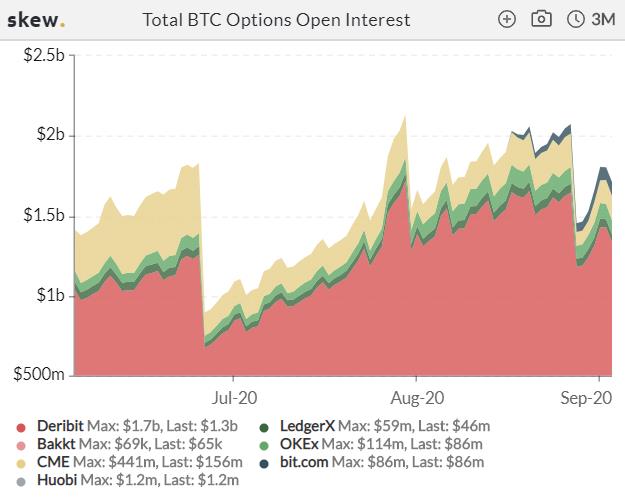Toggle Huobi series via gray legend dot
The width and height of the screenshot is (625, 497).
[21, 481]
